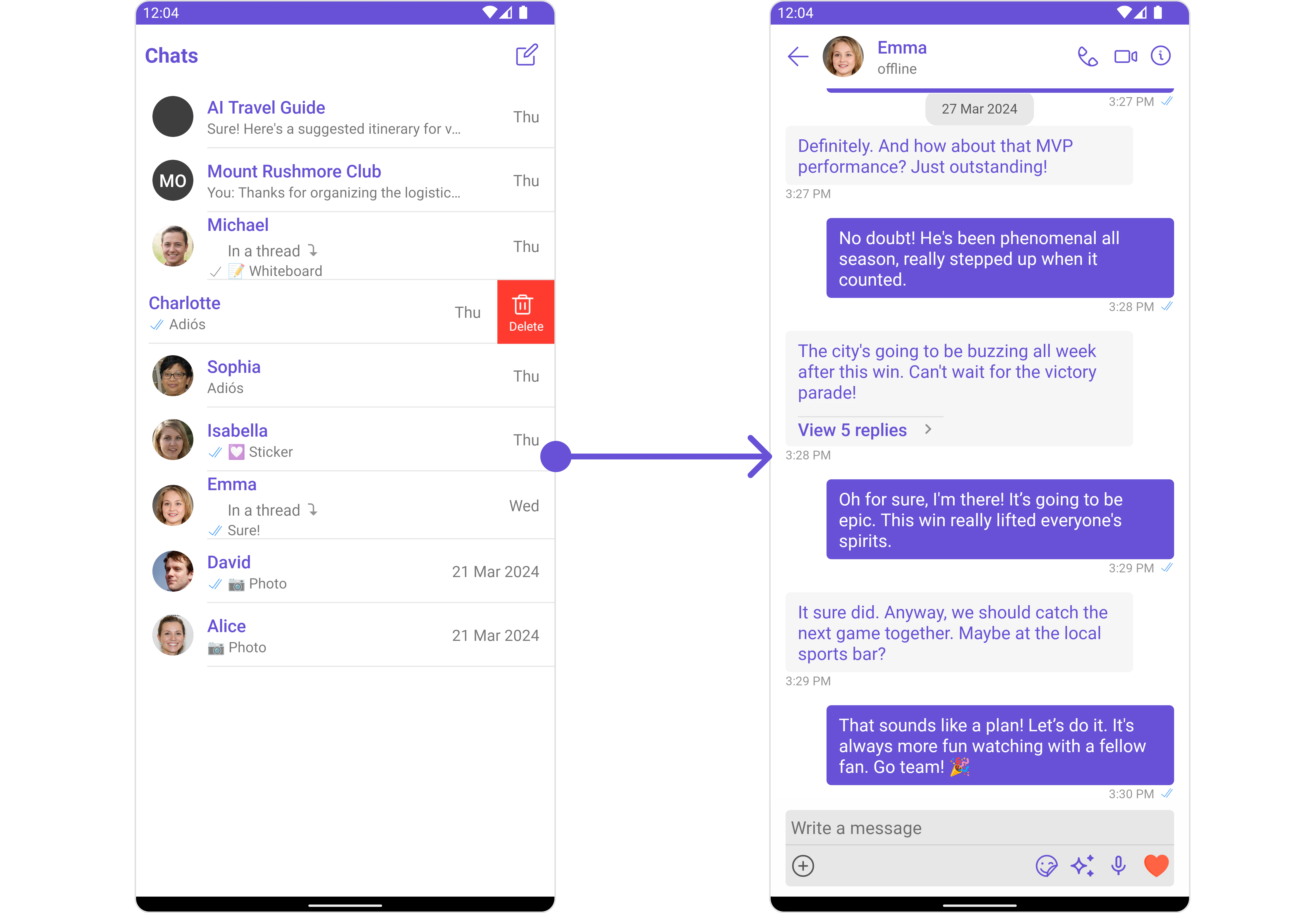This screenshot has width=1316, height=913.
Task: Tap the AI sparkle assistant icon
Action: [1082, 866]
